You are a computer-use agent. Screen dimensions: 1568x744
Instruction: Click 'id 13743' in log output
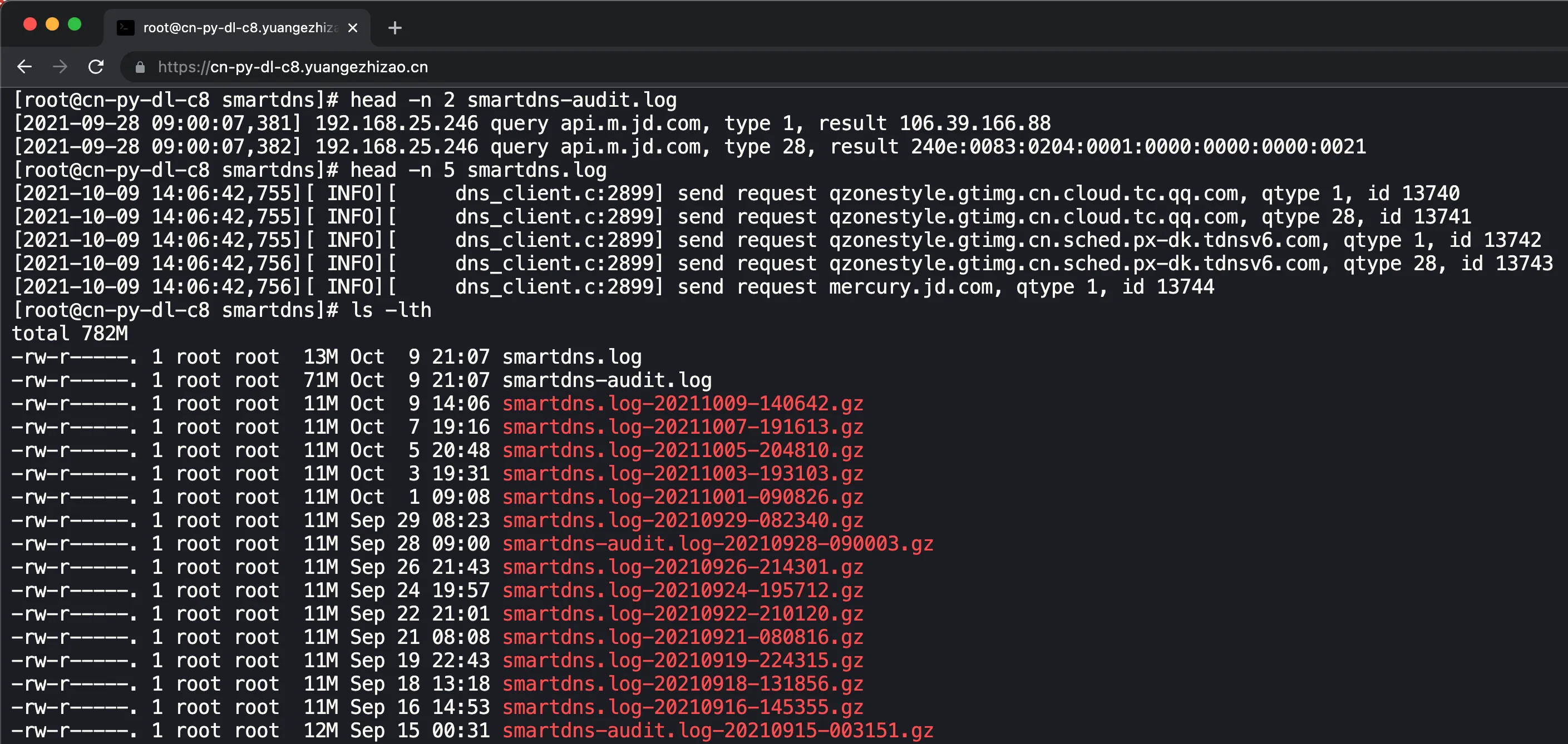pyautogui.click(x=1507, y=264)
